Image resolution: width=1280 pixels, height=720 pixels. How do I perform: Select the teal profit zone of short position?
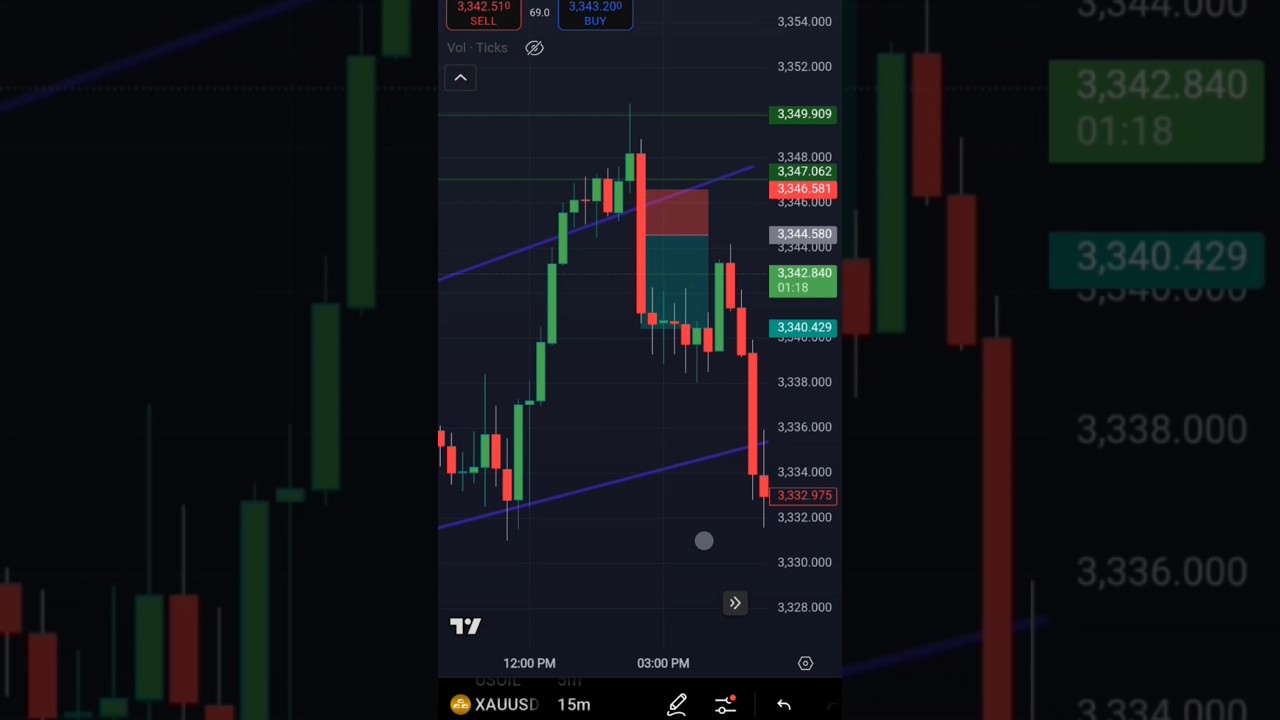click(x=677, y=281)
